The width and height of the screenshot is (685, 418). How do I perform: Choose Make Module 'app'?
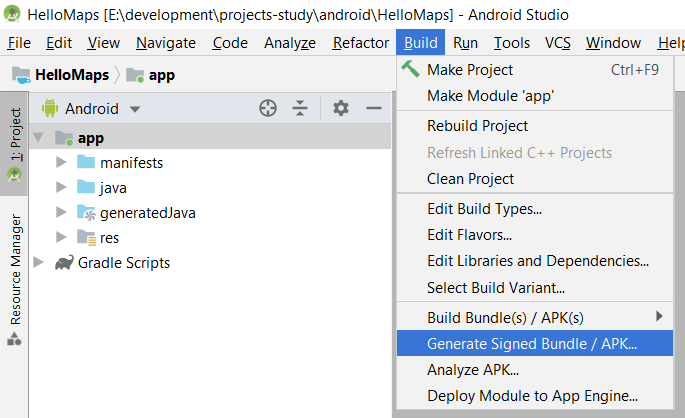pos(535,96)
